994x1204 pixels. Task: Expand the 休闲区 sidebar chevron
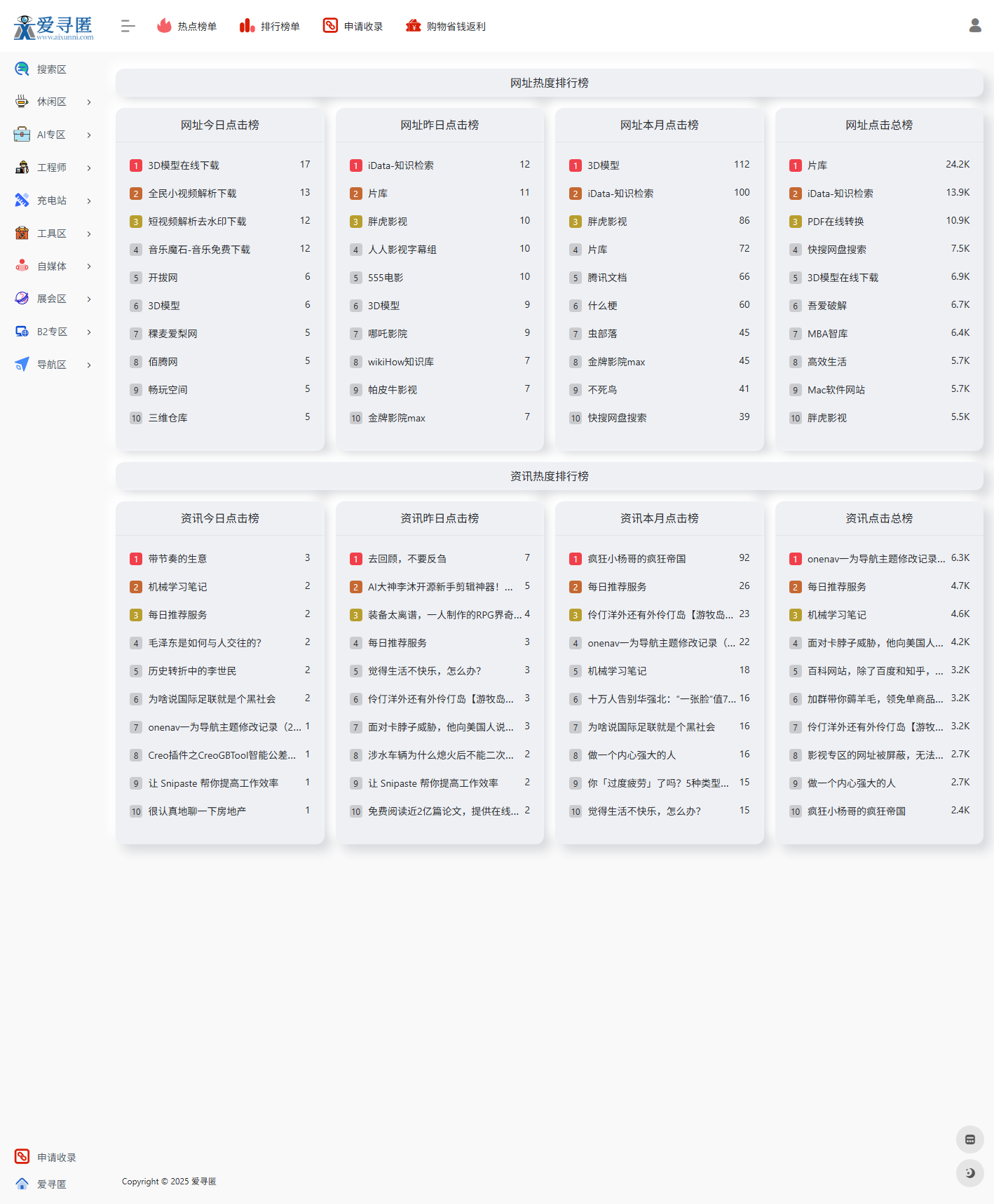89,102
